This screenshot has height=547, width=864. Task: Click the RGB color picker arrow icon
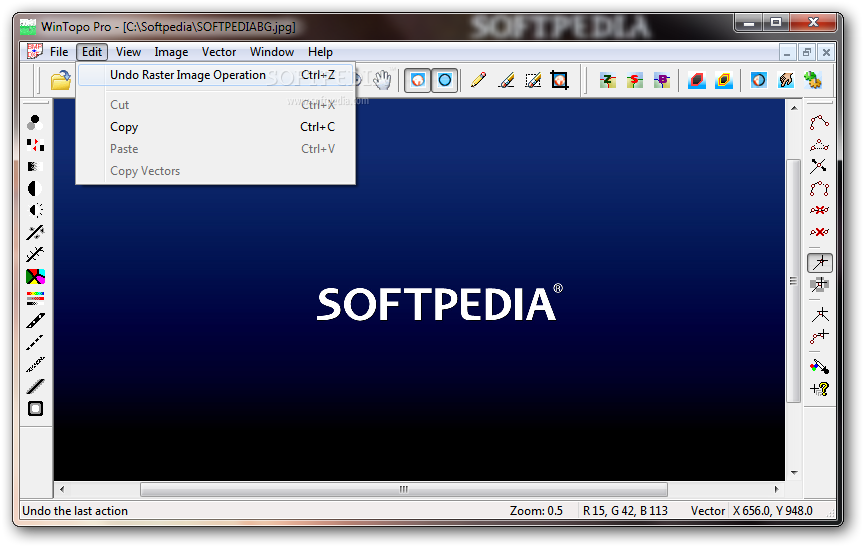(x=819, y=366)
